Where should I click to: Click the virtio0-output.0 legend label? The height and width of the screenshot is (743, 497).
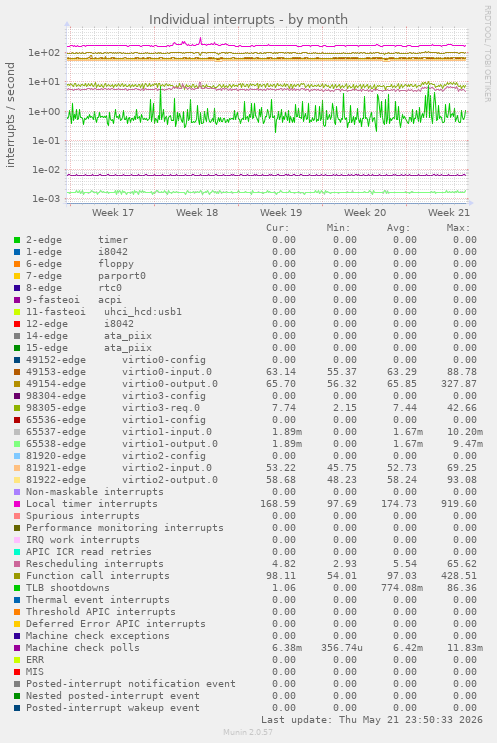click(170, 384)
